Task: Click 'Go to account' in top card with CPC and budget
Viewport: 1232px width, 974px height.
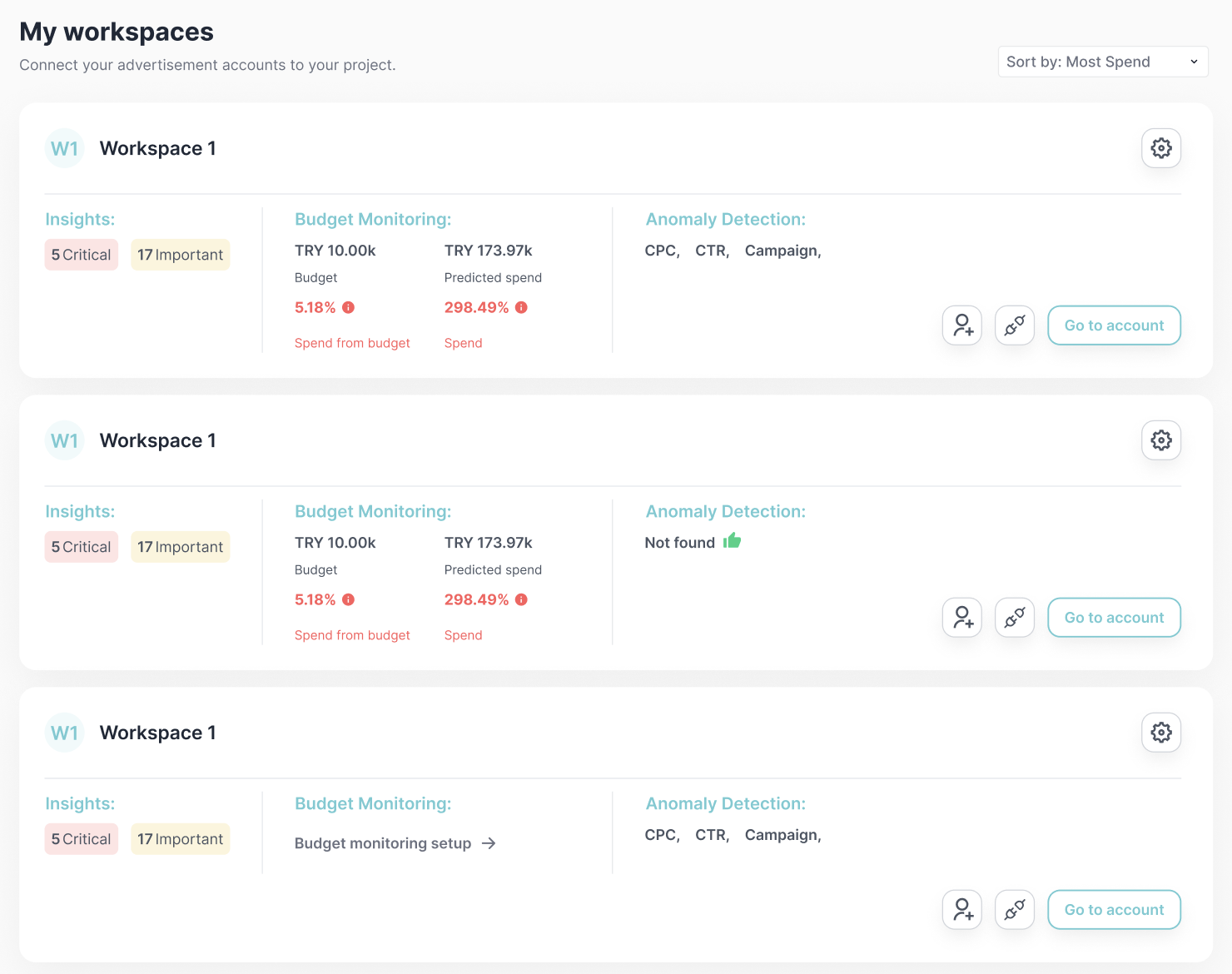Action: [x=1114, y=325]
